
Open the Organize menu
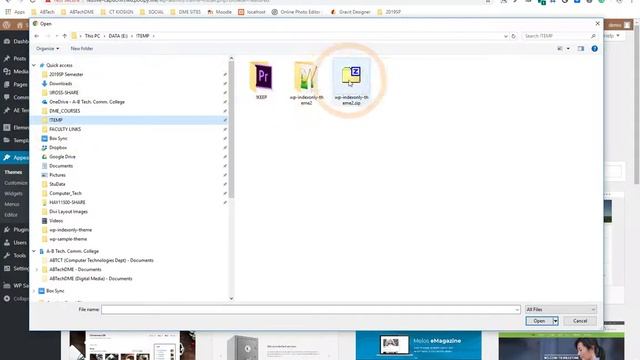coord(47,49)
